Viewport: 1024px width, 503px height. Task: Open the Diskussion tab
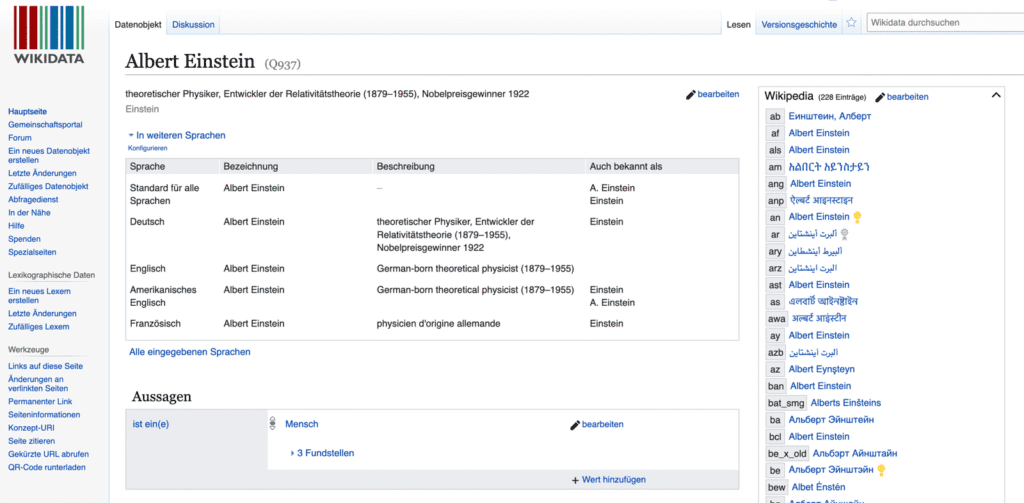(193, 25)
